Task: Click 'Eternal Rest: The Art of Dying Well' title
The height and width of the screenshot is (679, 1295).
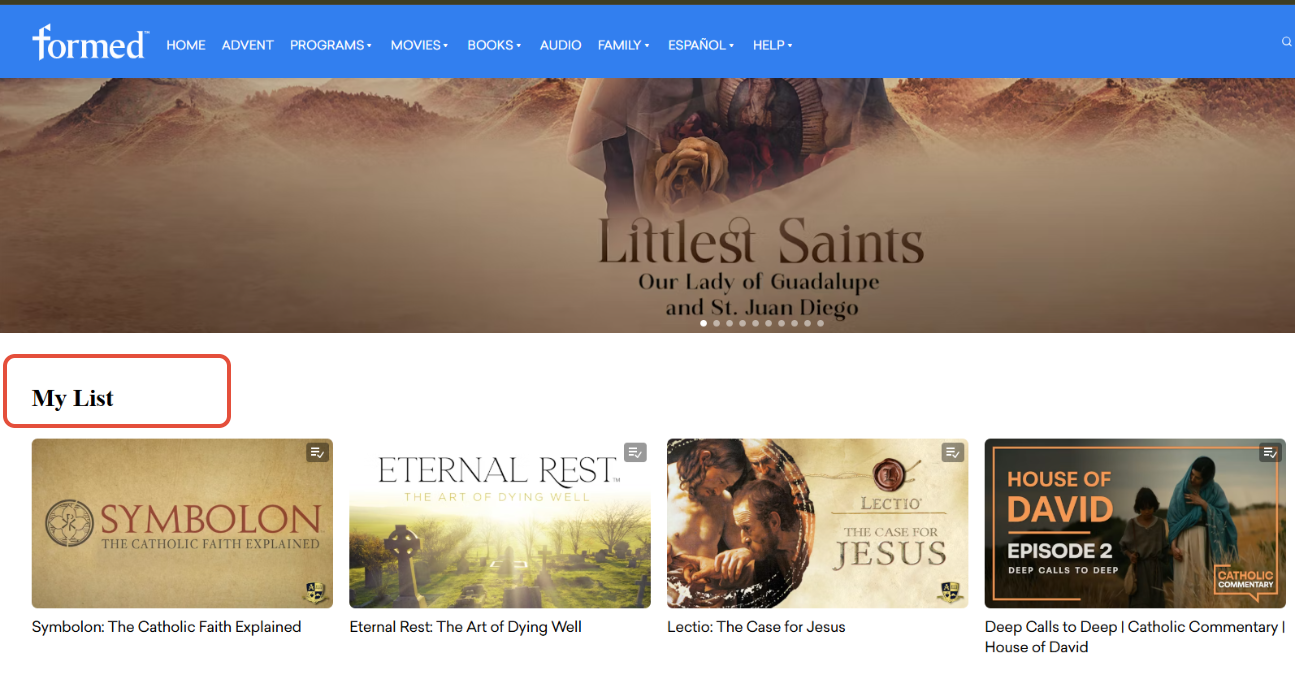Action: click(465, 627)
